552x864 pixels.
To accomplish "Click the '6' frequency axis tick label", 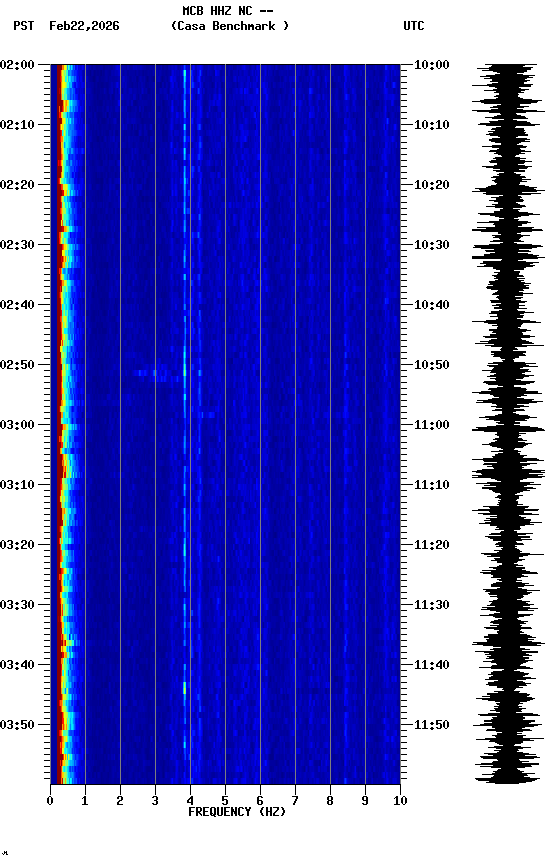I will (x=260, y=801).
